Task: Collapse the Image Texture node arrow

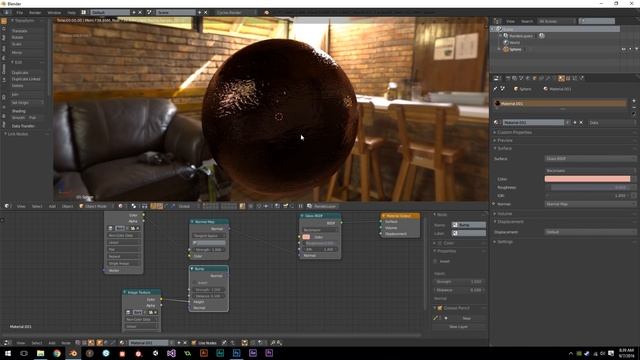Action: click(125, 292)
